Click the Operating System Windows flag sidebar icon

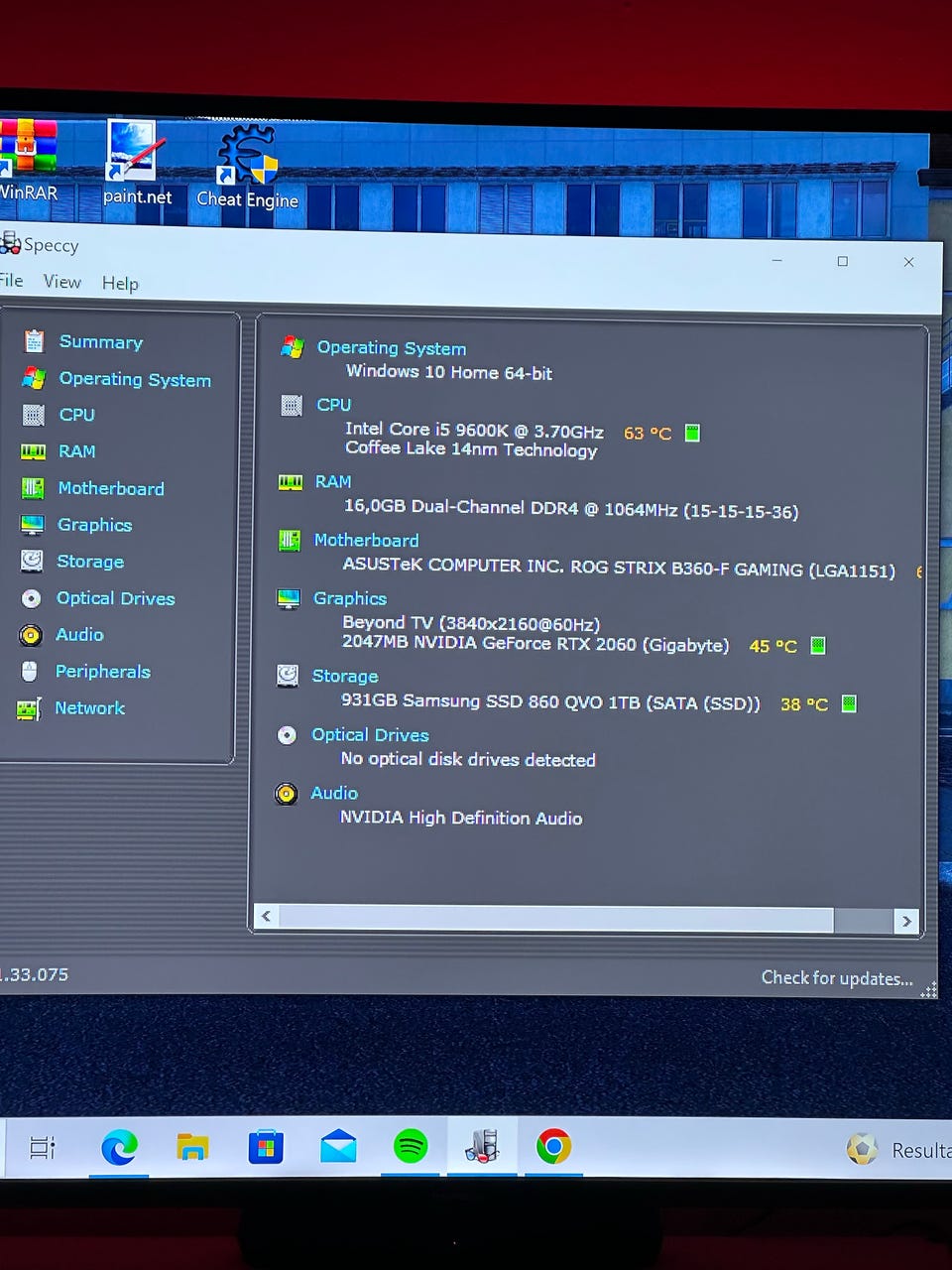point(34,378)
